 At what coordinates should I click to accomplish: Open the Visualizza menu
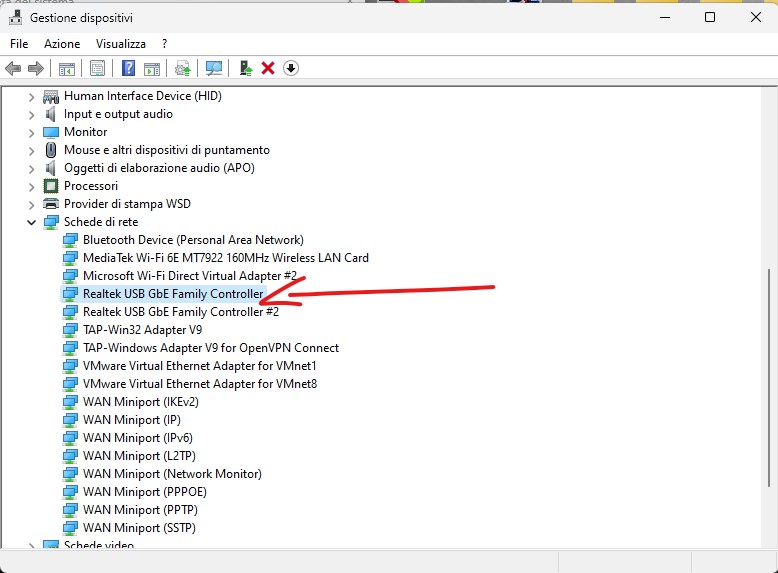121,44
